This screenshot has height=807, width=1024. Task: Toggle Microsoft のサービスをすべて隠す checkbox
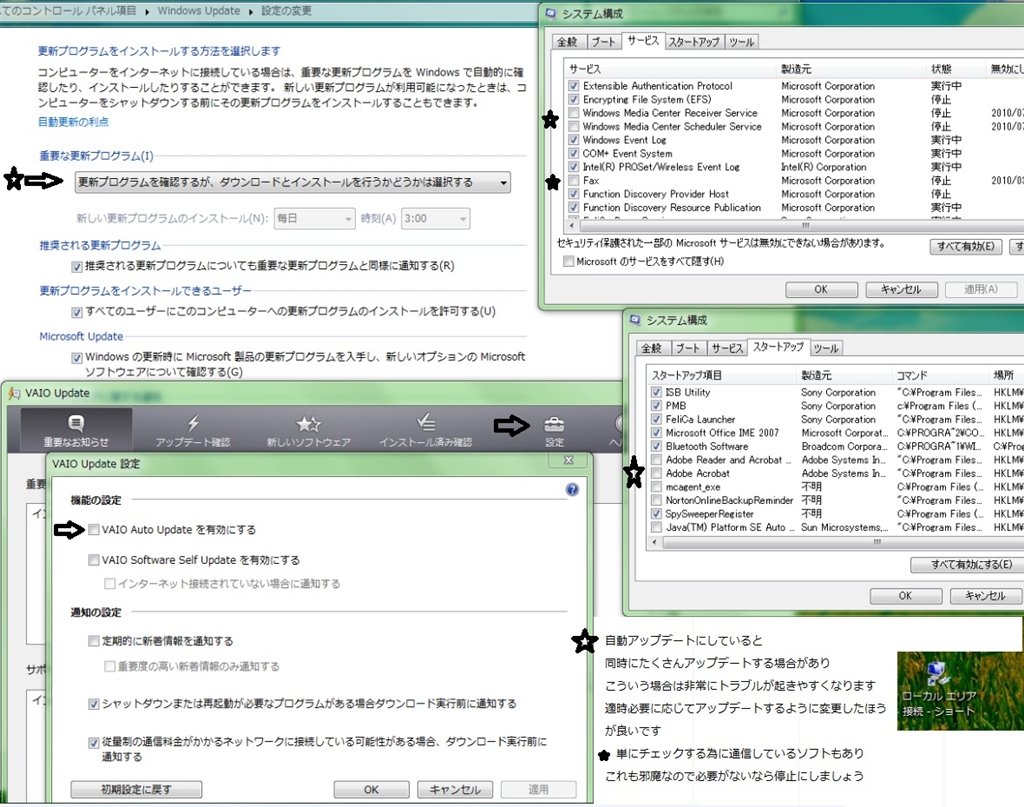point(569,262)
